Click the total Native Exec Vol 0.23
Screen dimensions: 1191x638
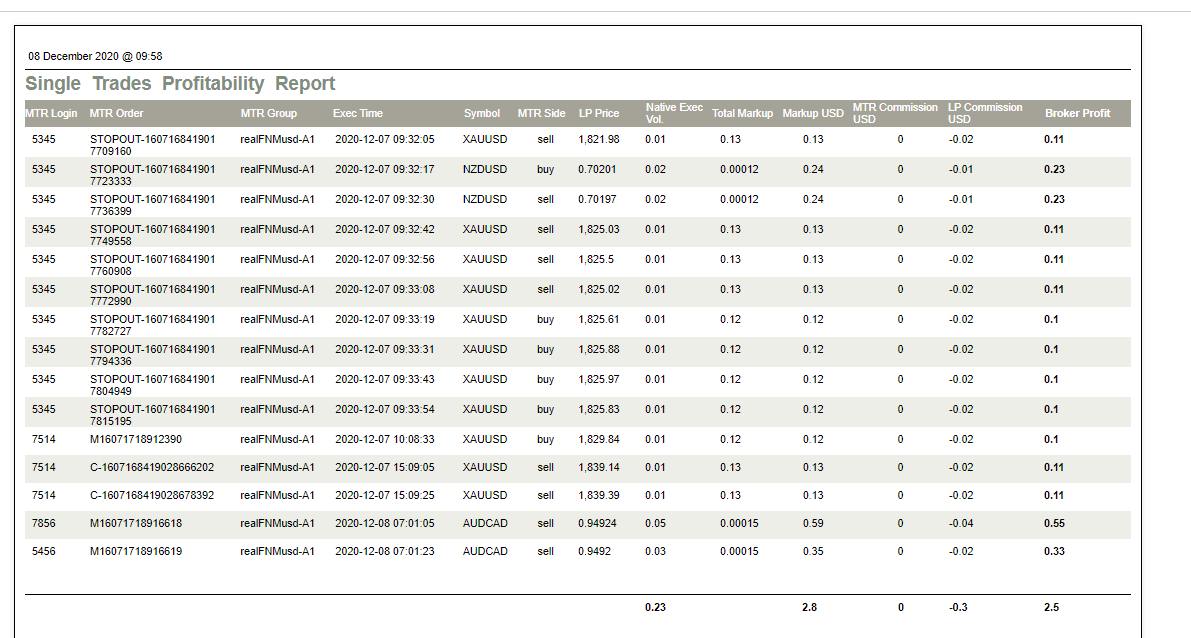coord(655,607)
